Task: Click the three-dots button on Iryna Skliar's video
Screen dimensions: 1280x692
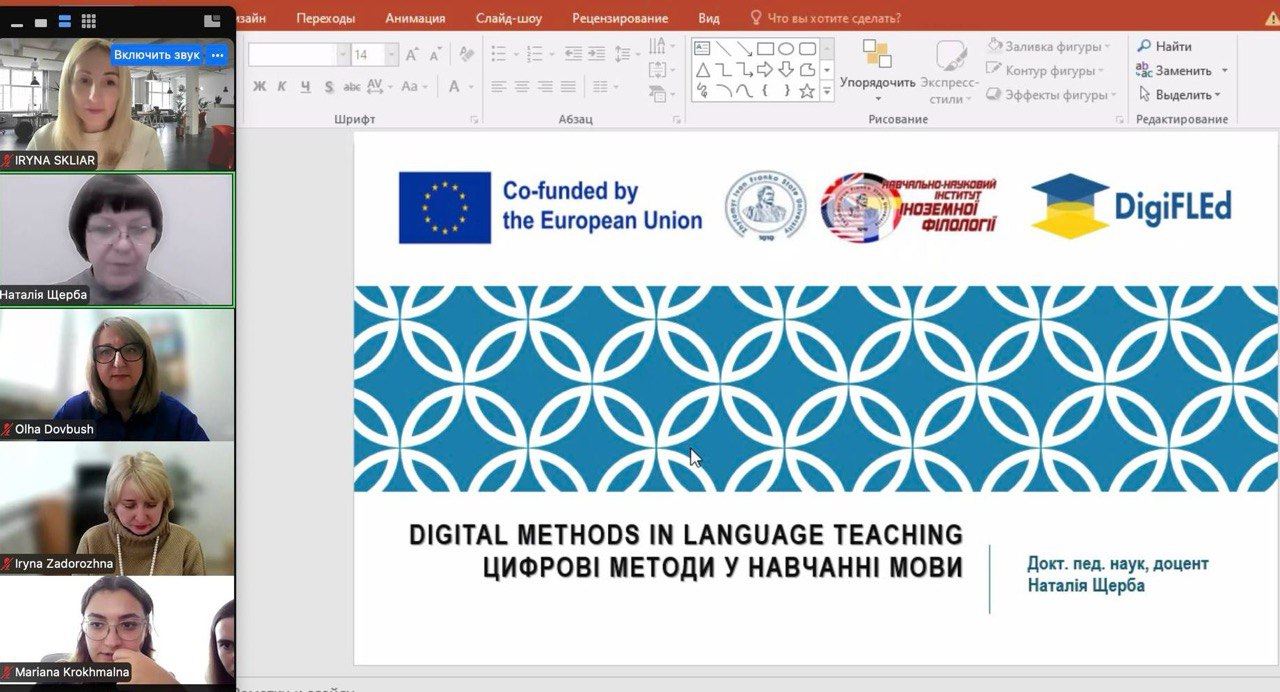Action: [217, 55]
